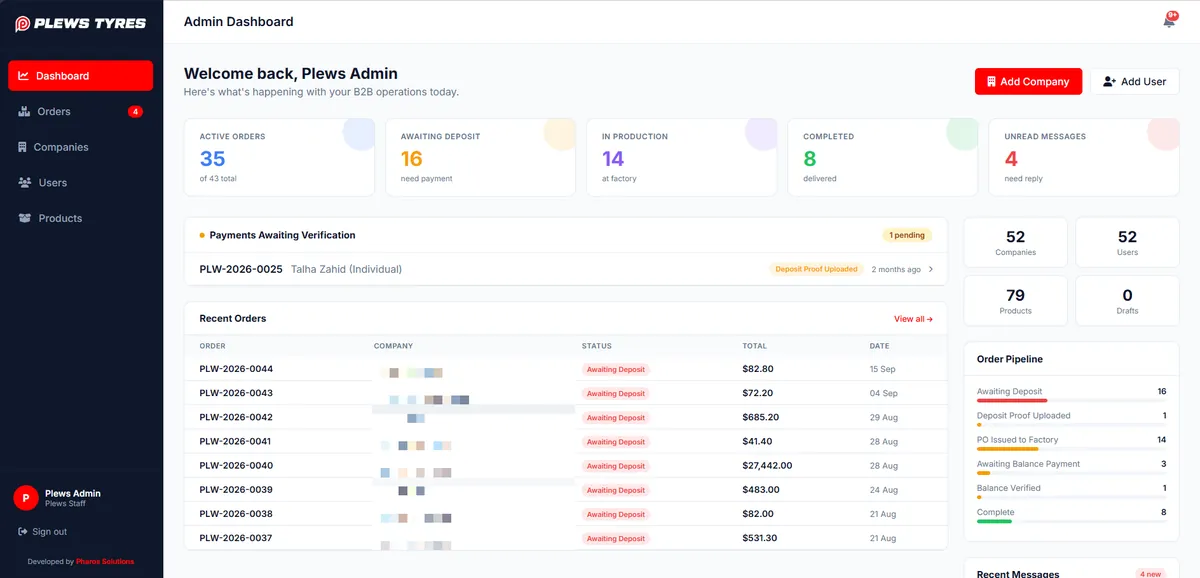Image resolution: width=1200 pixels, height=578 pixels.
Task: Open the 79 Products tile
Action: click(1015, 301)
